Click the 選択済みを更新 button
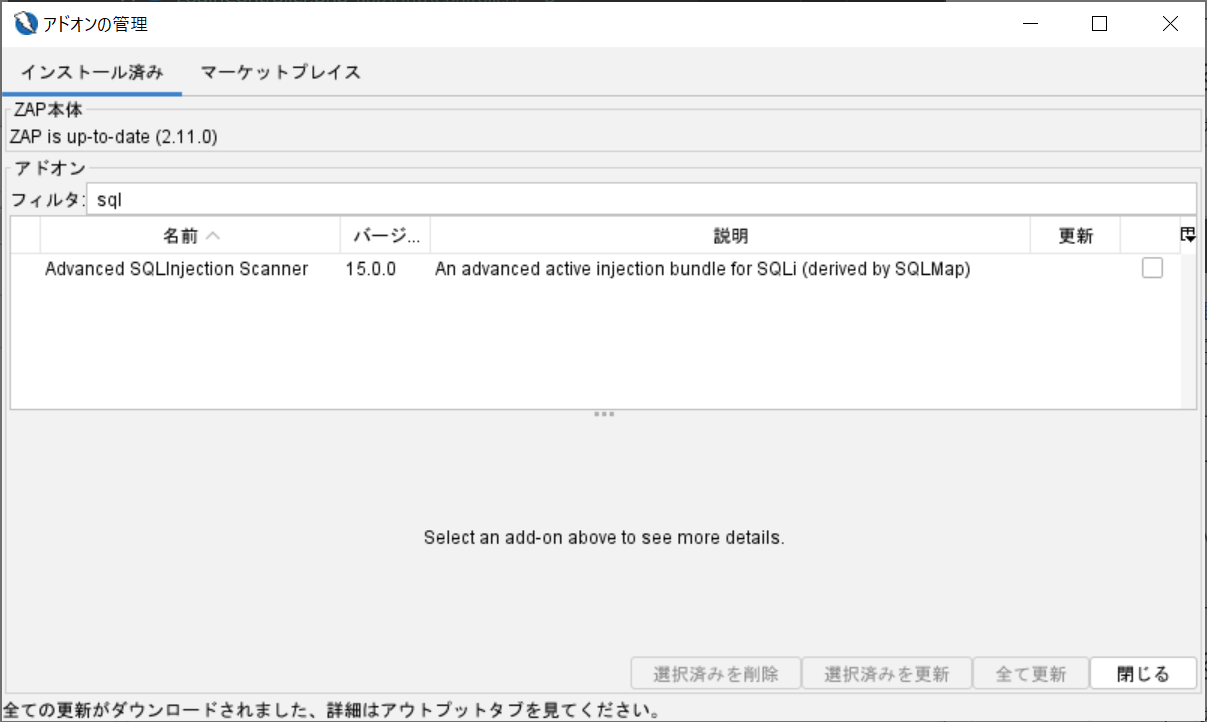The width and height of the screenshot is (1207, 722). (886, 674)
